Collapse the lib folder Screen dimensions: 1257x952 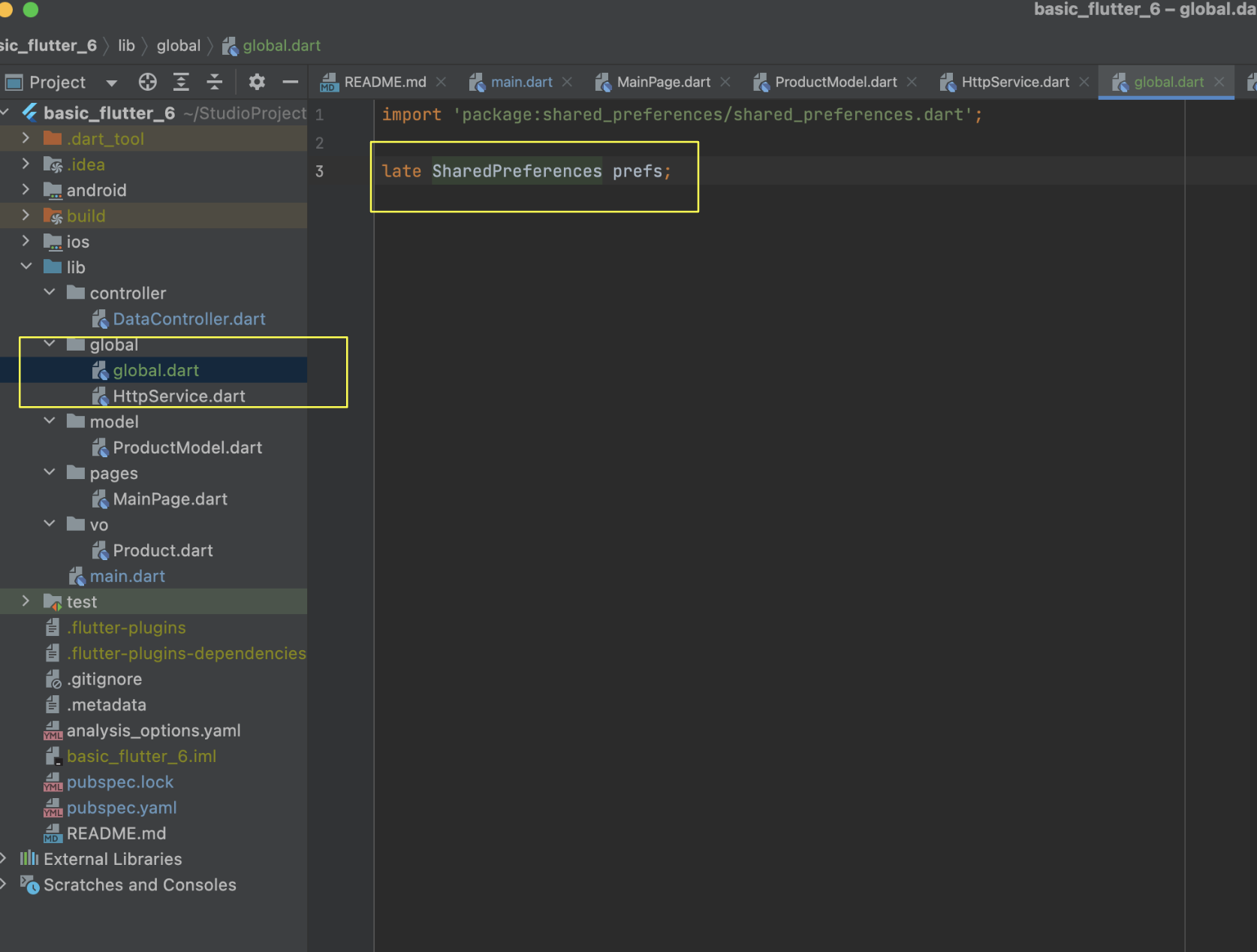click(26, 267)
